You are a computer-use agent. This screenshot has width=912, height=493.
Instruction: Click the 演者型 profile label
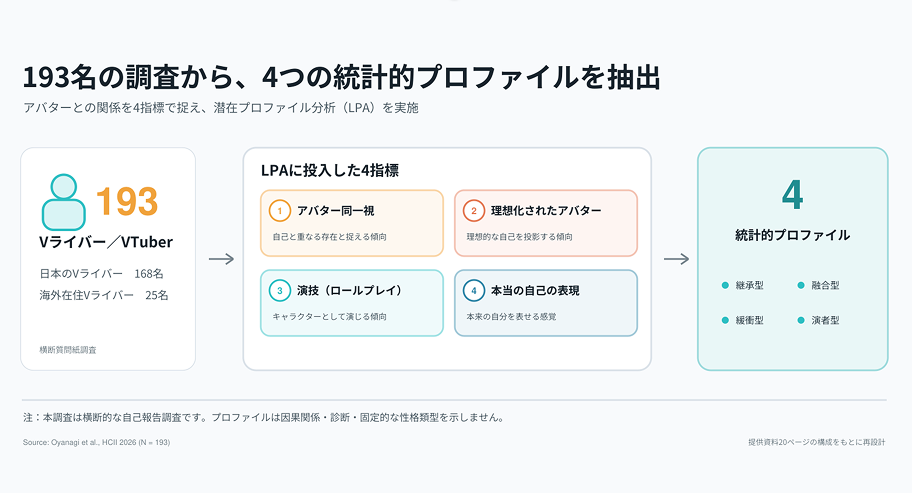[x=825, y=320]
